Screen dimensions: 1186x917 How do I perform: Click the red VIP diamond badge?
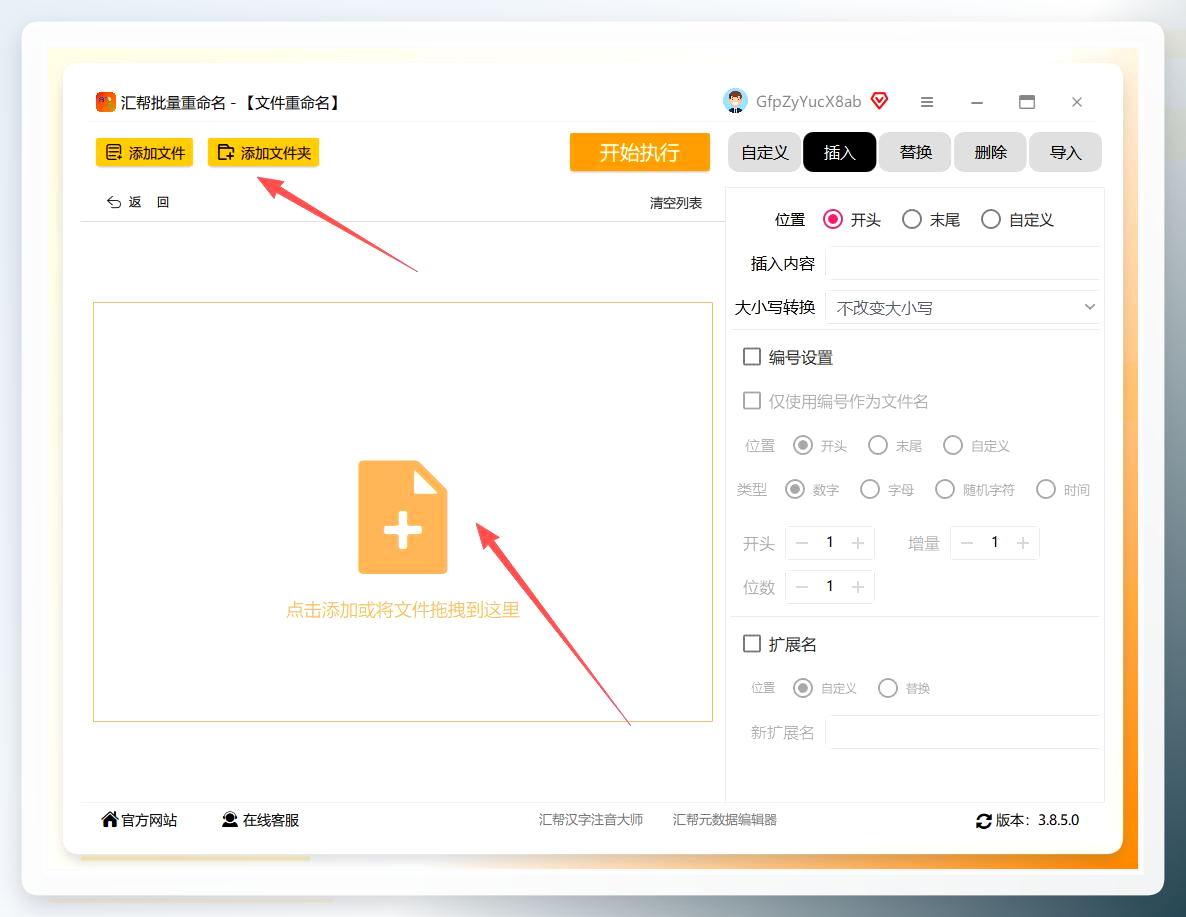pos(879,101)
